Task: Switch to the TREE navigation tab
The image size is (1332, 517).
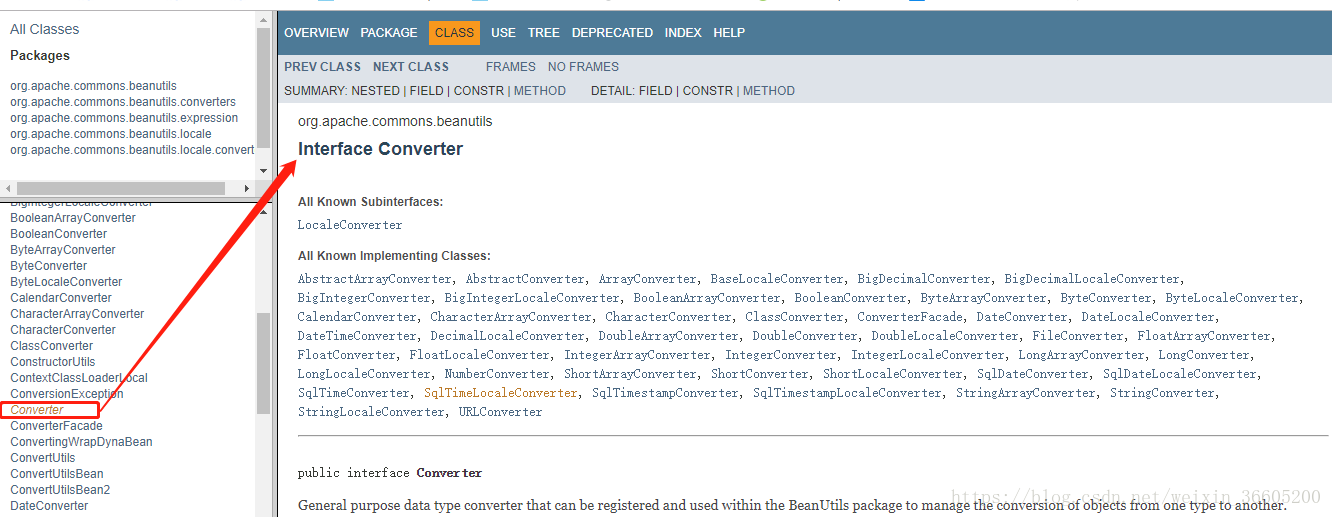Action: point(543,33)
